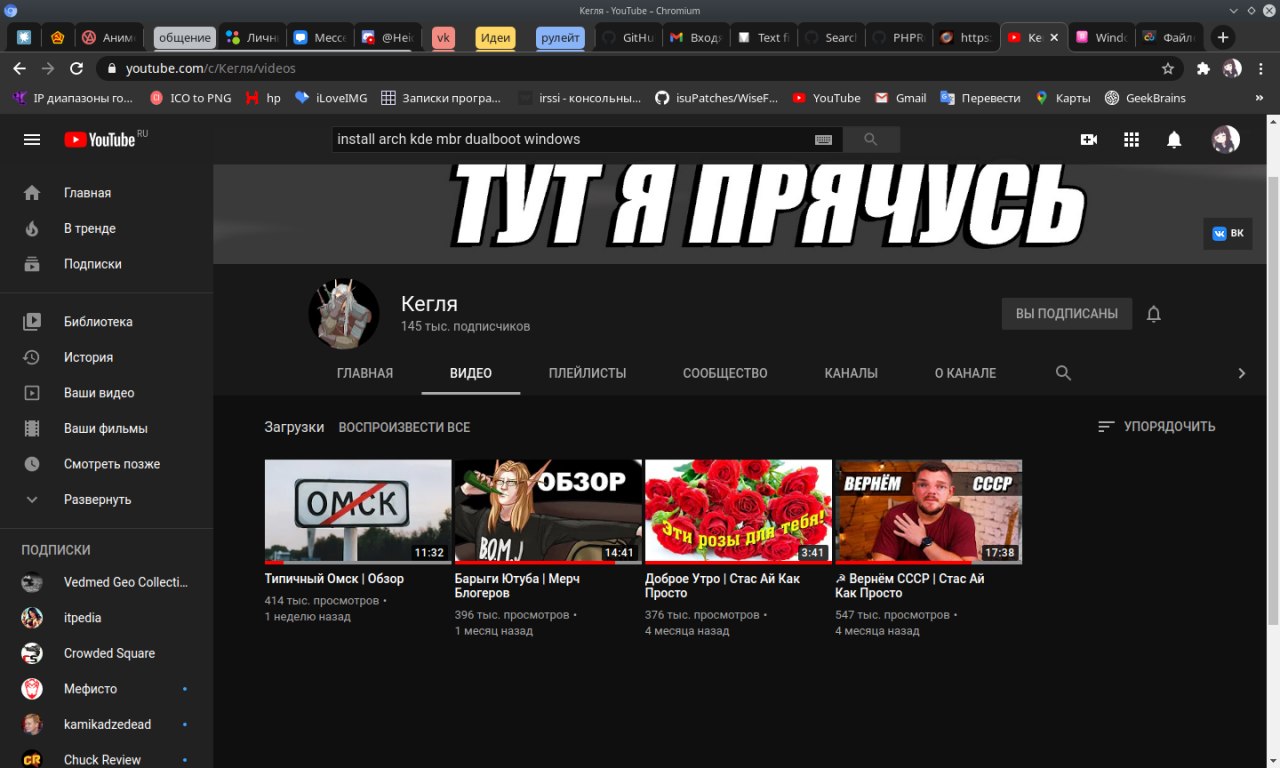This screenshot has height=768, width=1280.
Task: Open the account avatar menu
Action: tap(1225, 140)
